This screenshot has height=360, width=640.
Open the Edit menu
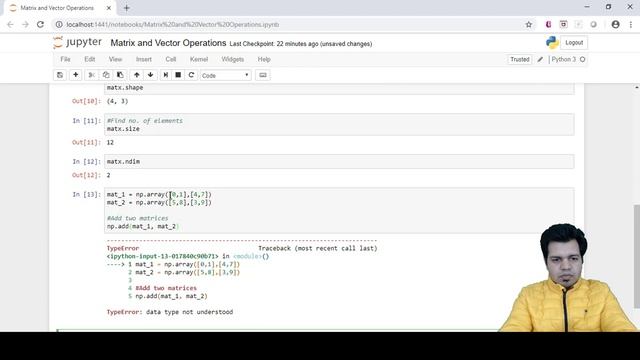point(89,60)
